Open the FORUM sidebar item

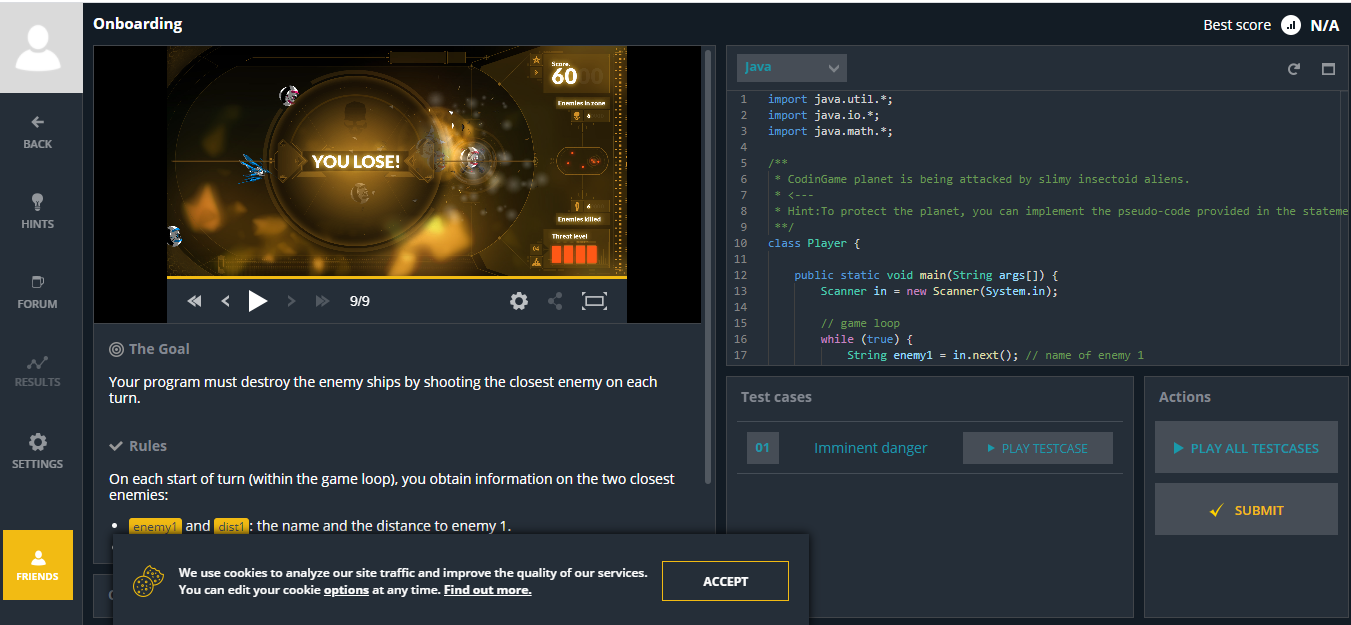coord(38,292)
